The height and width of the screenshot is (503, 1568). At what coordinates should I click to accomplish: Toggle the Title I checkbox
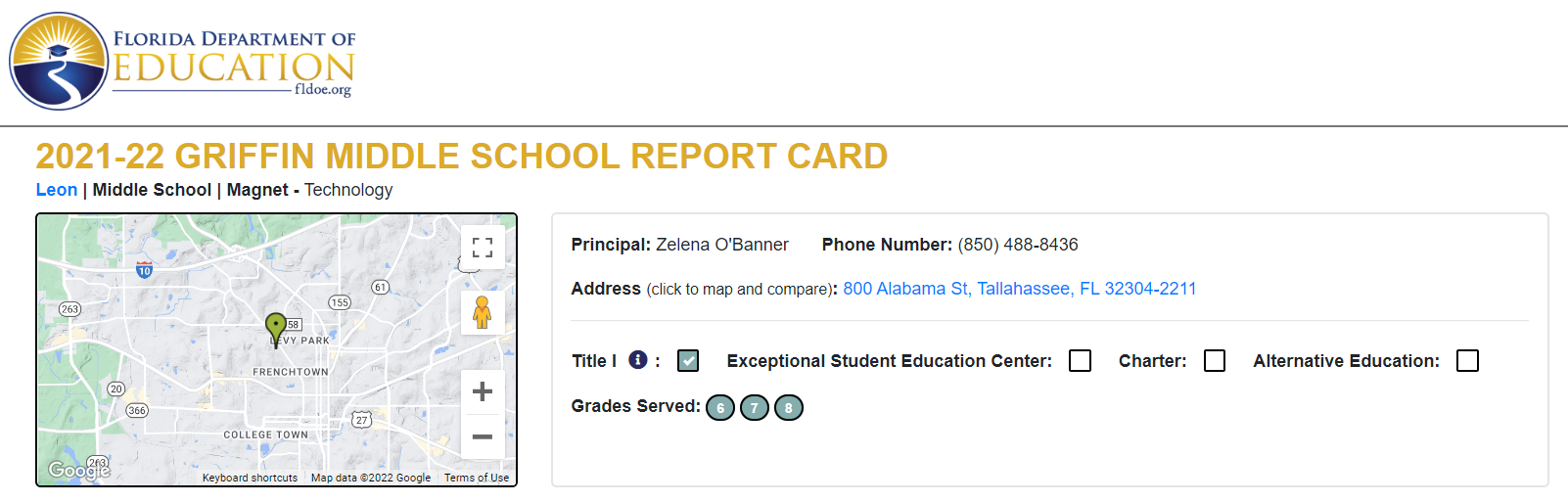tap(688, 361)
